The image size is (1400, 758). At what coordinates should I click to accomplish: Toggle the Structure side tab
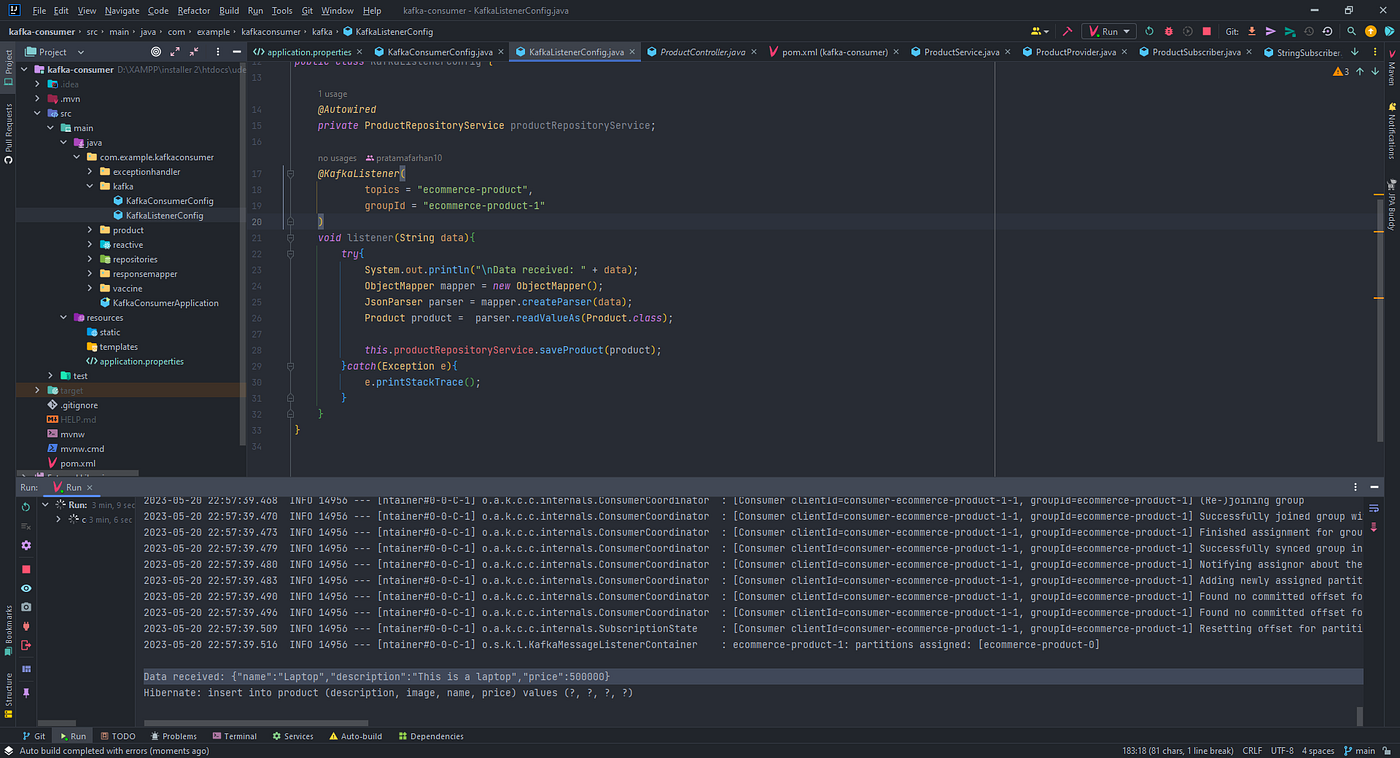(x=8, y=695)
